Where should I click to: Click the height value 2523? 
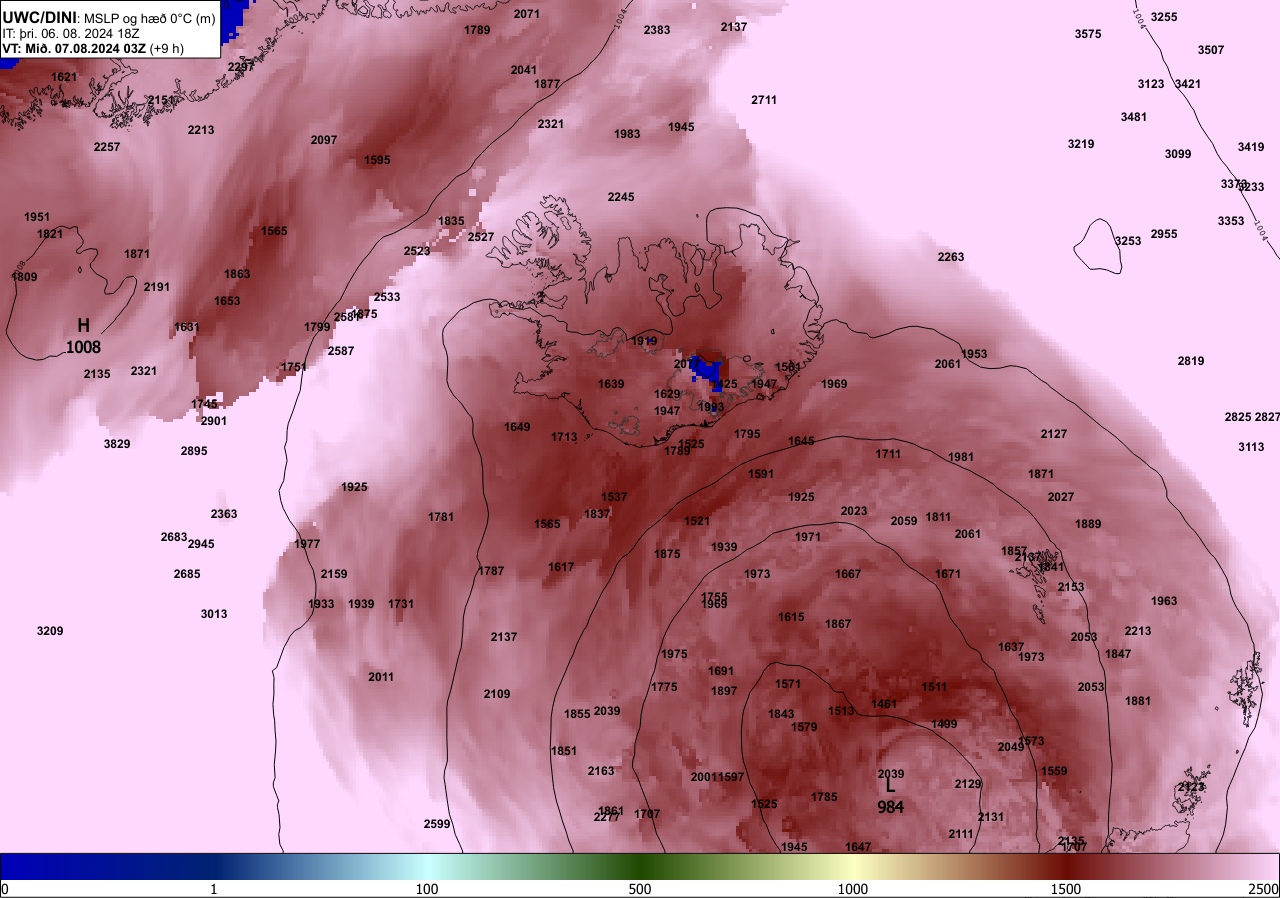click(417, 251)
